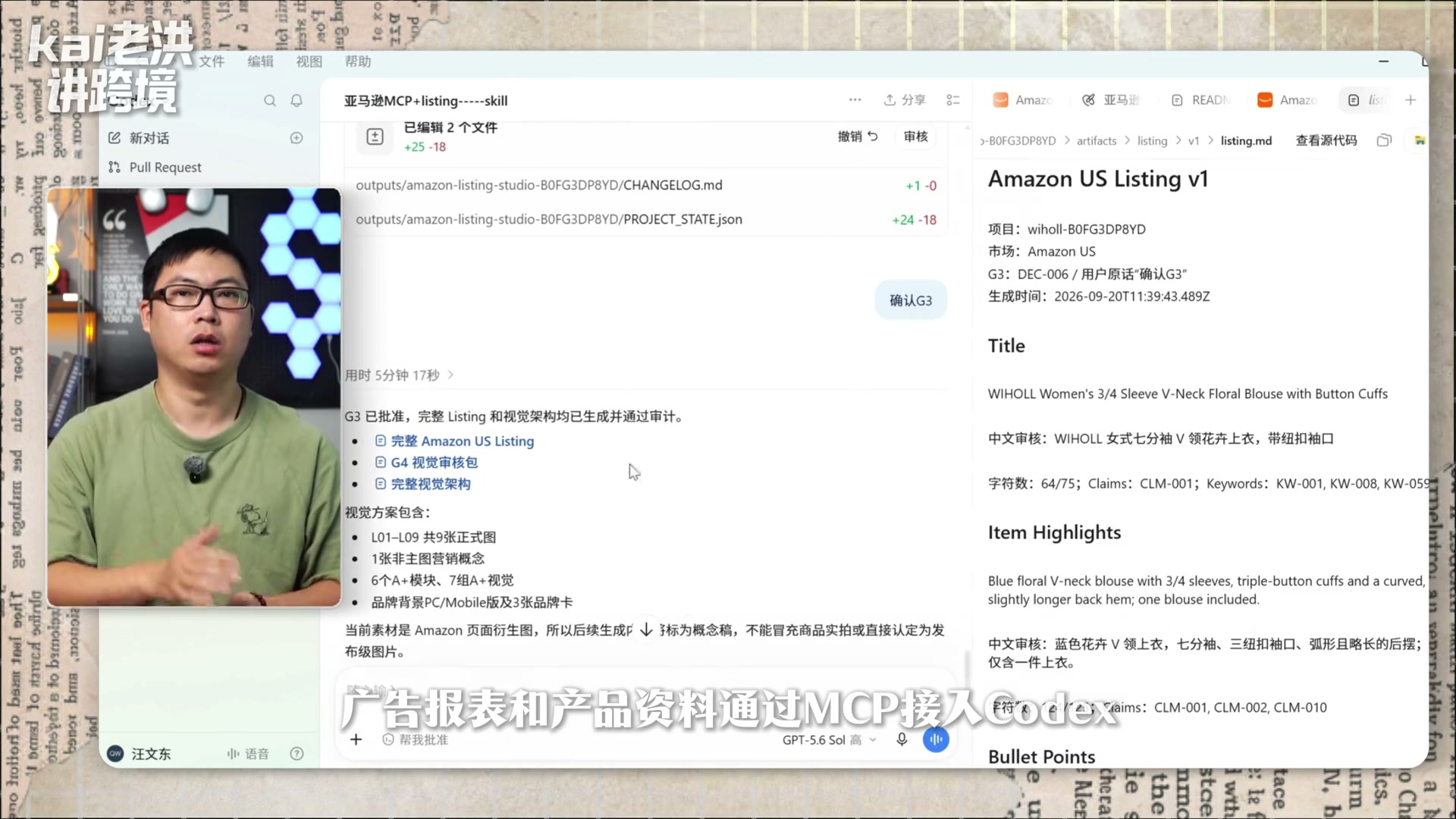Viewport: 1456px width, 819px height.
Task: Click the 分享 share button
Action: click(905, 100)
